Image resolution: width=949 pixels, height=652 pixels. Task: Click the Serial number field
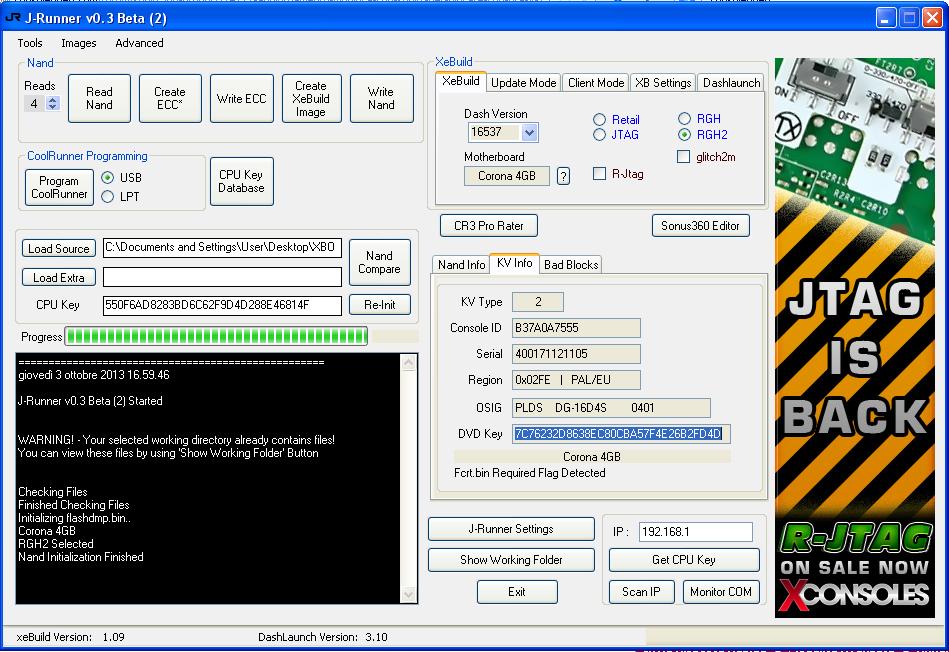tap(576, 354)
